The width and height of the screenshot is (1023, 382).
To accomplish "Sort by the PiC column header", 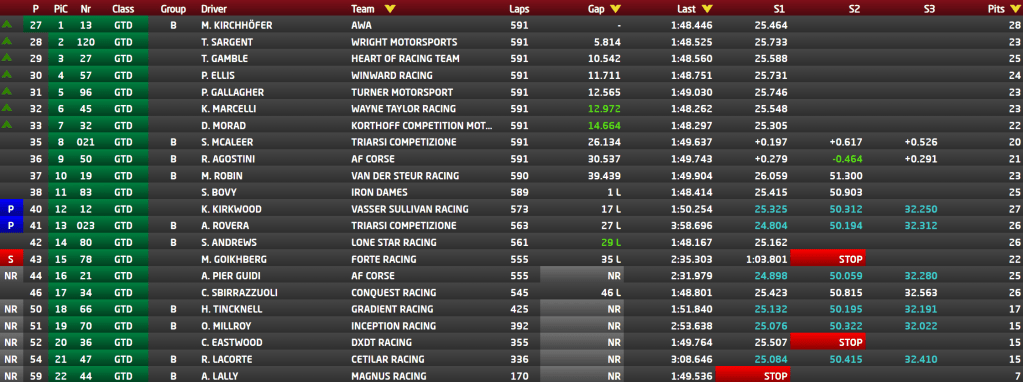I will coord(61,9).
